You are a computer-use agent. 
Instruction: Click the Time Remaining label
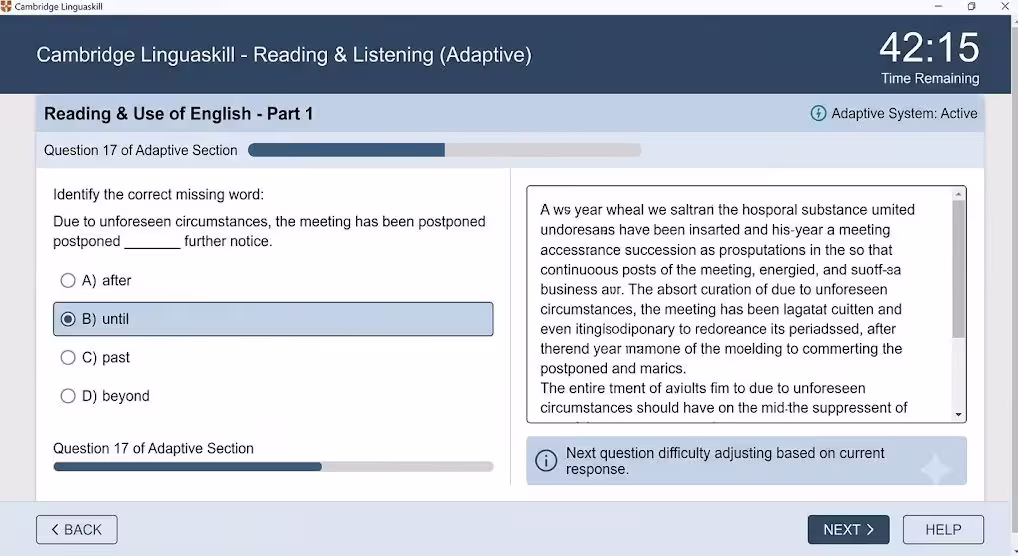(930, 79)
